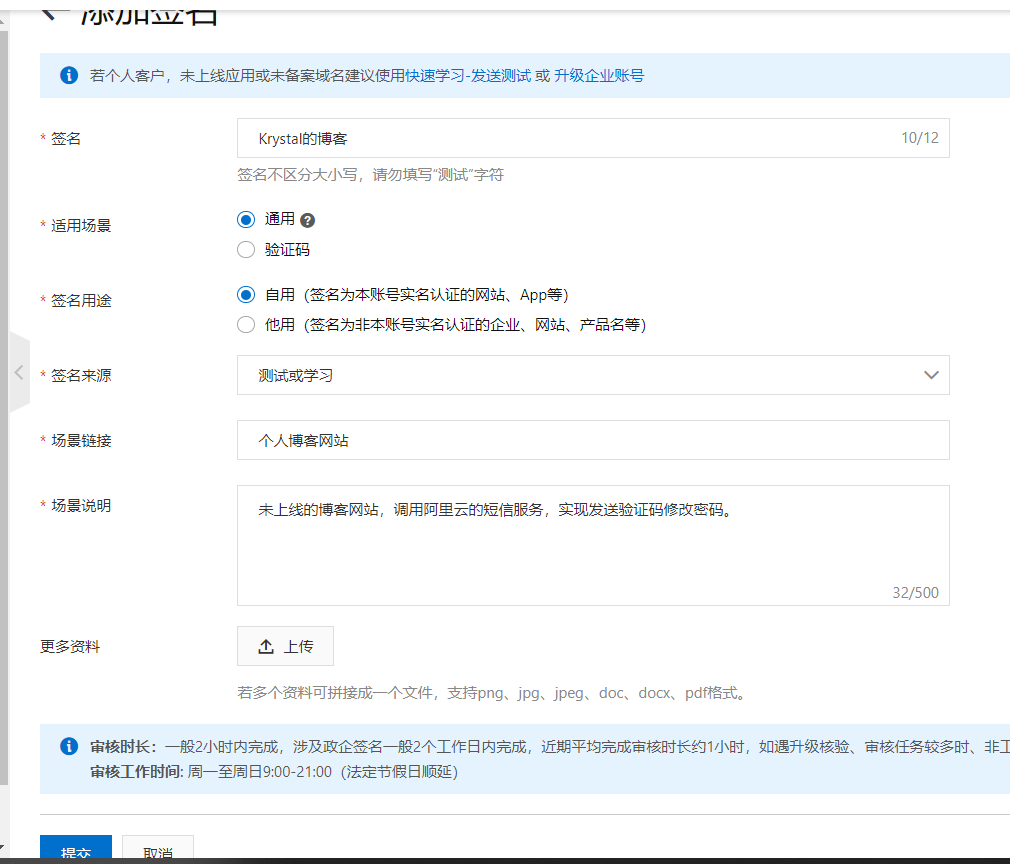Submit the form with the 提交 button
Viewport: 1010px width, 864px height.
tap(76, 849)
